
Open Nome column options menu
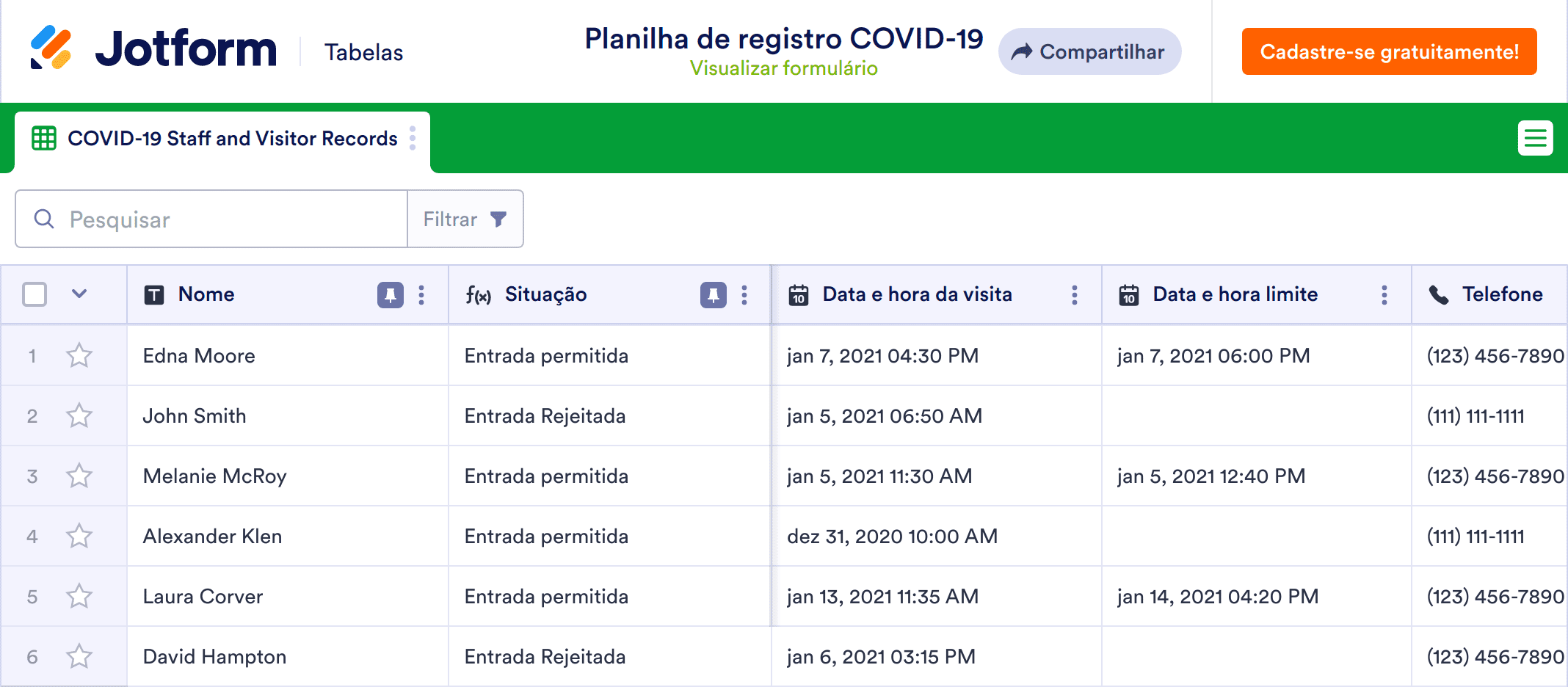pyautogui.click(x=421, y=295)
